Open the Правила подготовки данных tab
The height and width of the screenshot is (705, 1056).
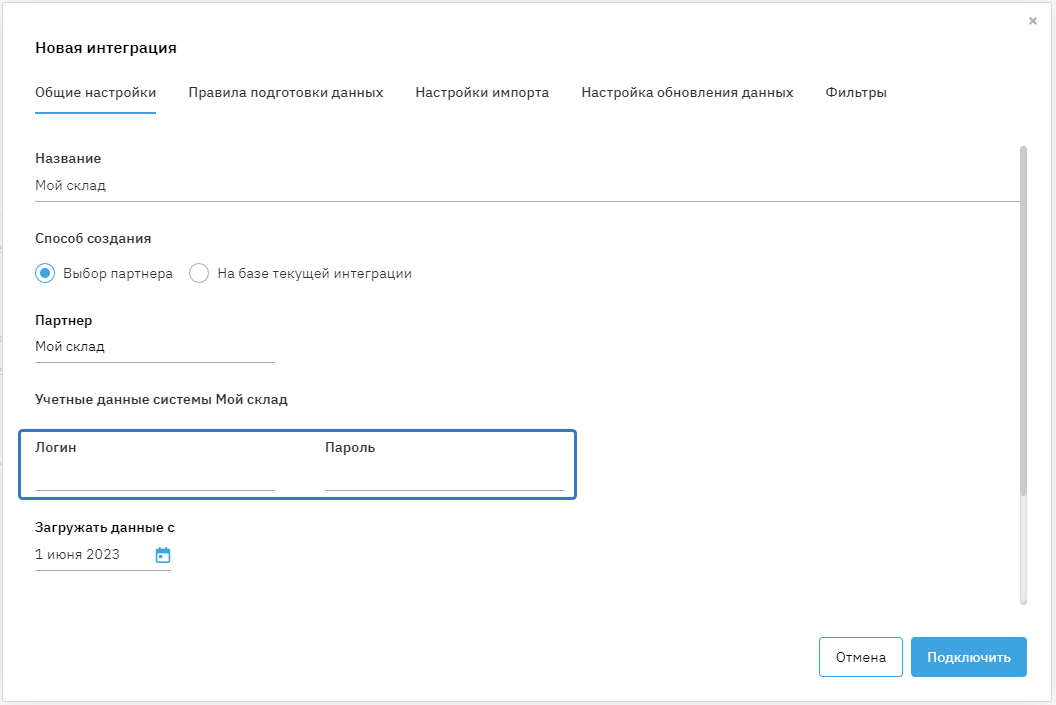coord(285,92)
